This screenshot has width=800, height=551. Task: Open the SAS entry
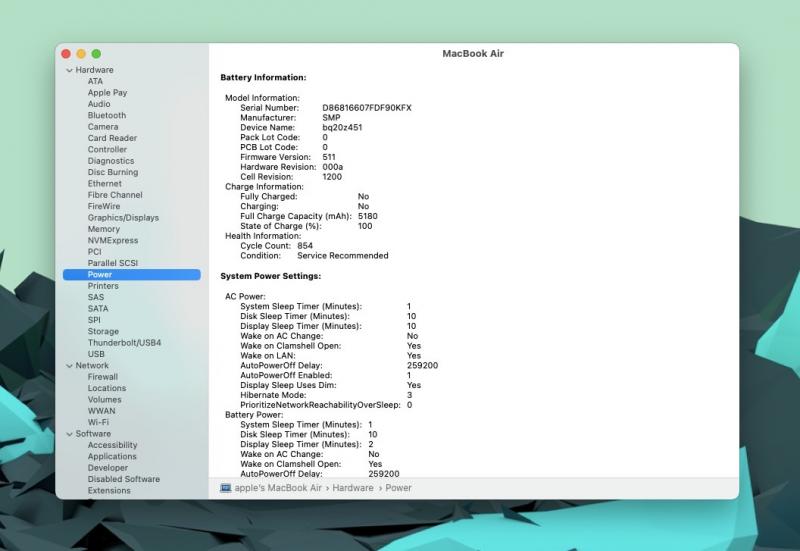[x=95, y=297]
